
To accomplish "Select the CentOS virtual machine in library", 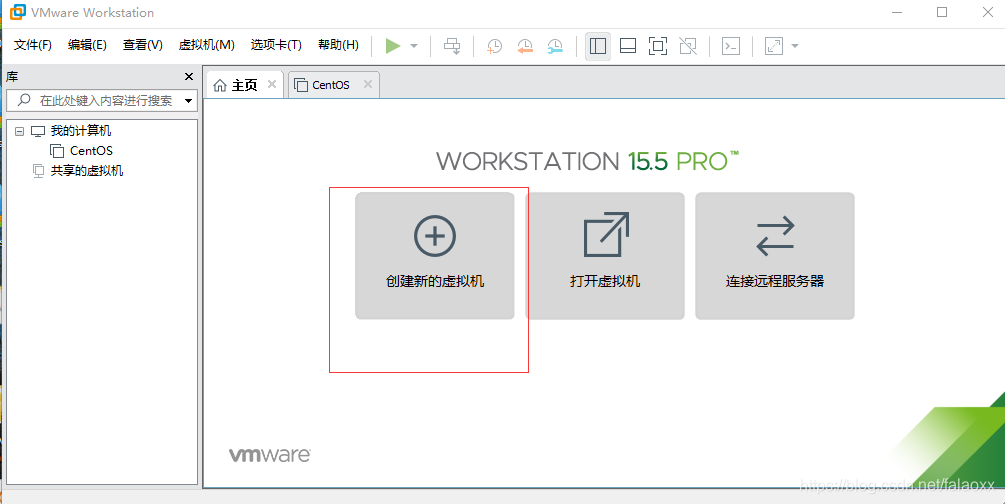I will point(91,151).
